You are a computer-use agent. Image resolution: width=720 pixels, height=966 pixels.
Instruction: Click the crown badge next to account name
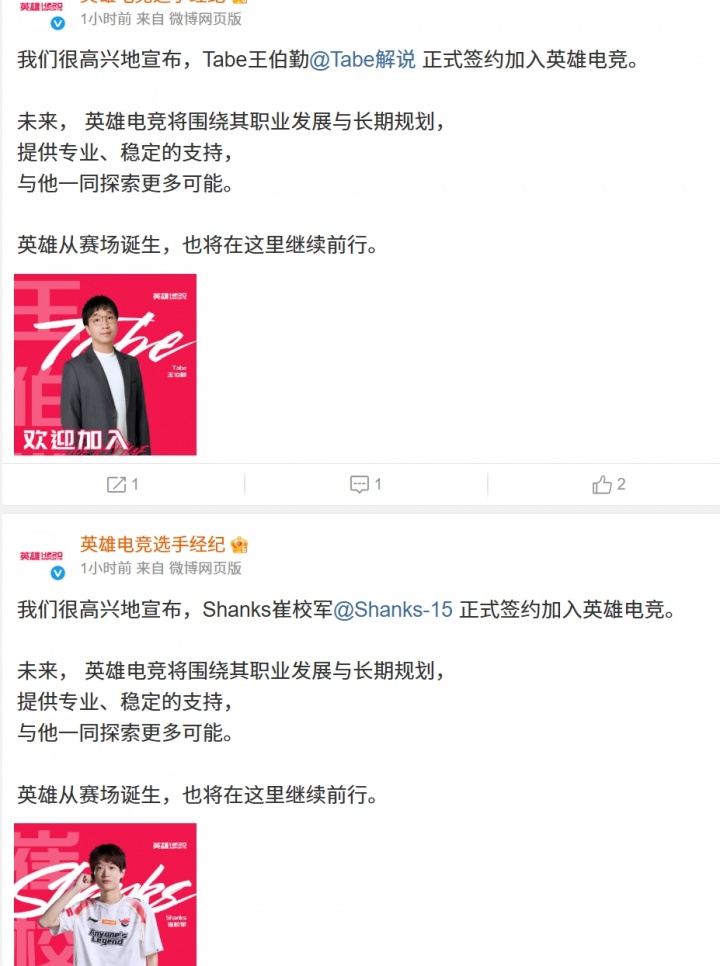pyautogui.click(x=239, y=545)
